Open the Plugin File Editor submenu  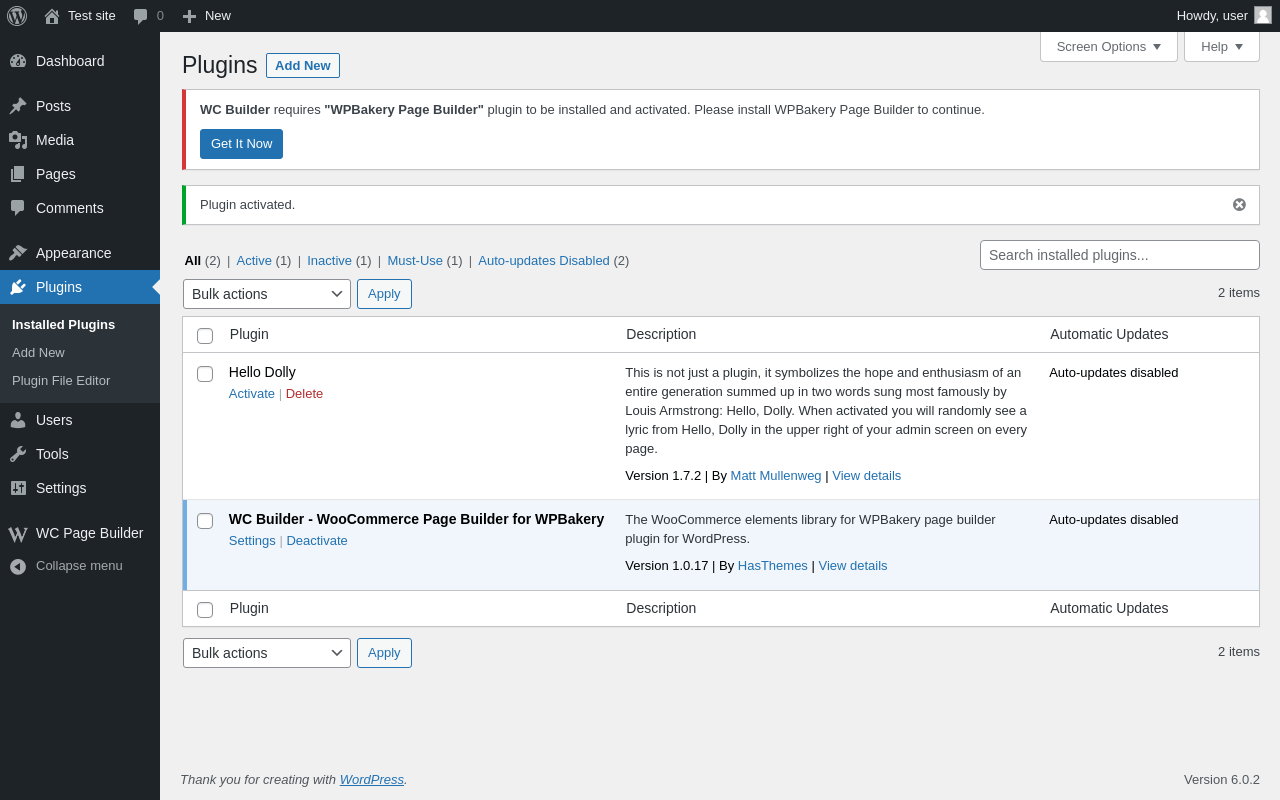click(61, 380)
